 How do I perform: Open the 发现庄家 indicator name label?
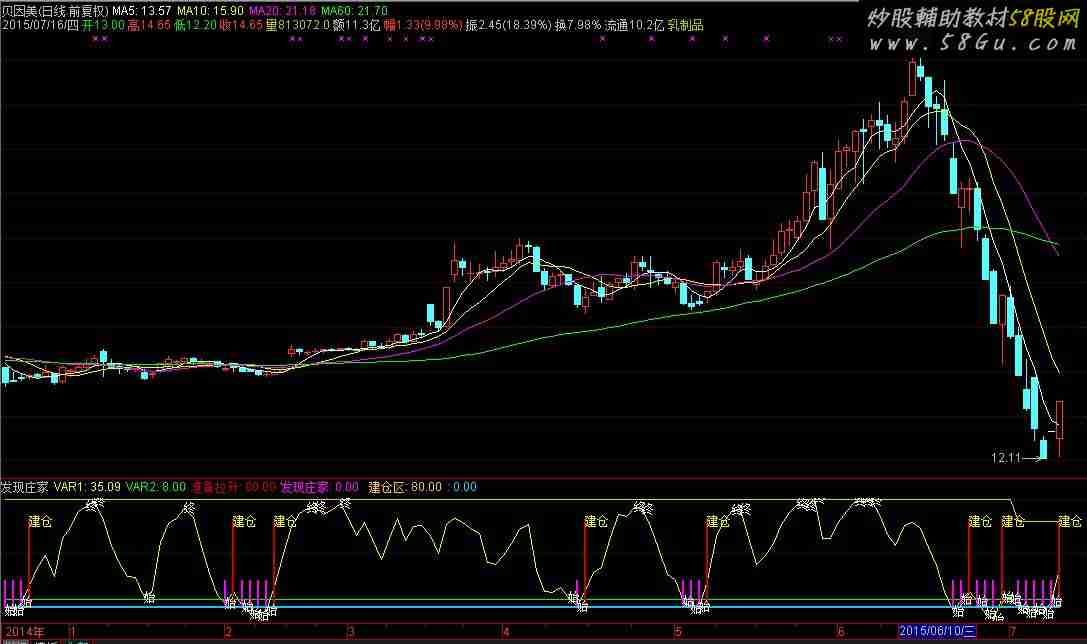coord(25,487)
